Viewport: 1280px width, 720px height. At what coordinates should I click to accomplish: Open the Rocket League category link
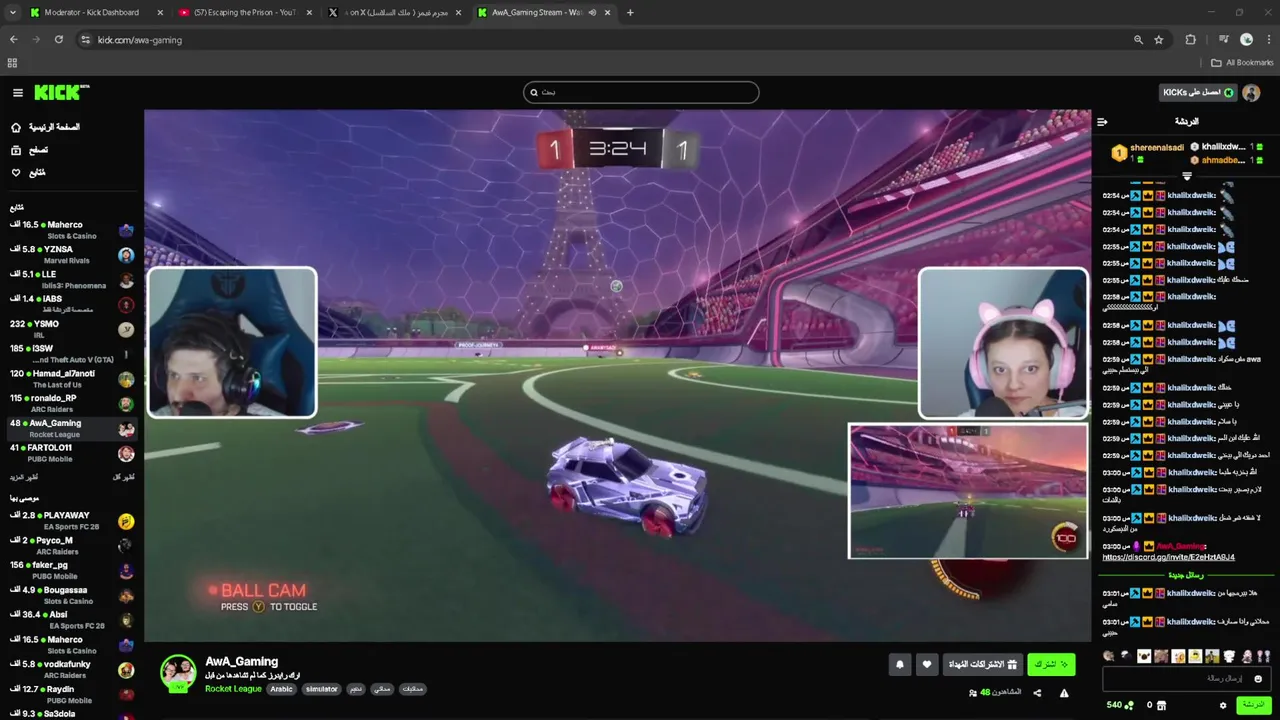233,689
